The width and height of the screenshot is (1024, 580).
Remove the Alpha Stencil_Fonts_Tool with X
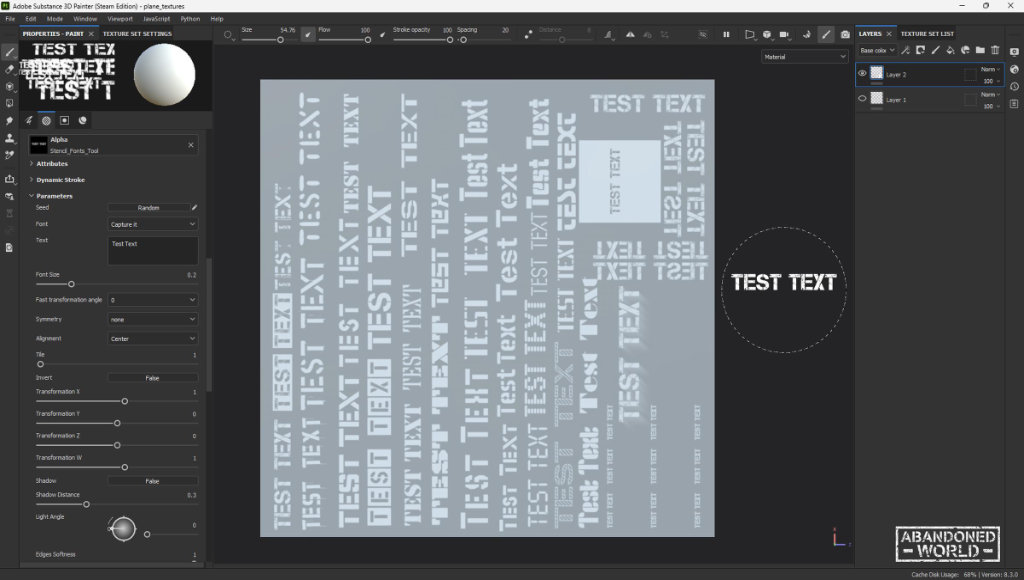coord(191,145)
